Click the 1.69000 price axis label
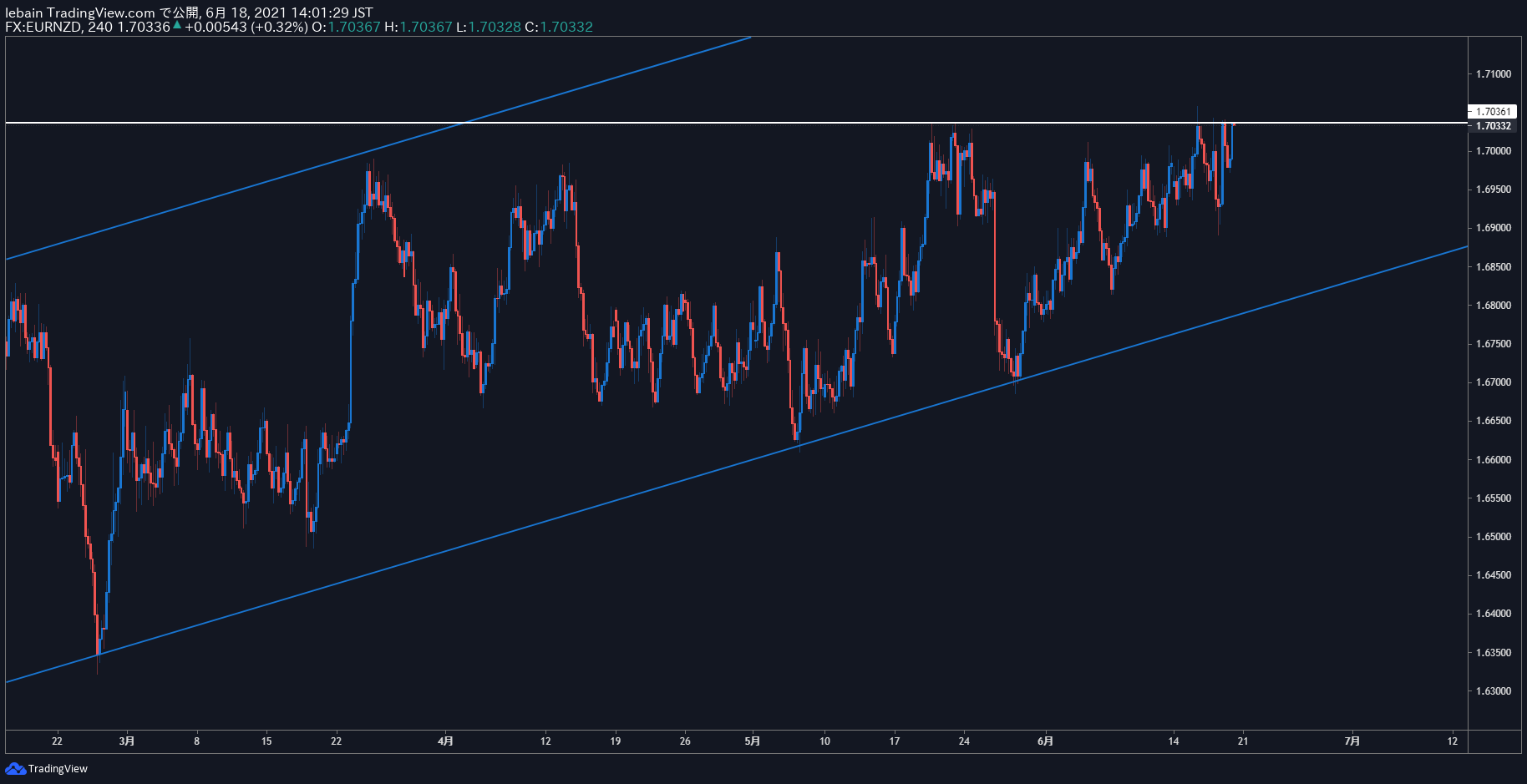This screenshot has width=1527, height=784. coord(1493,228)
